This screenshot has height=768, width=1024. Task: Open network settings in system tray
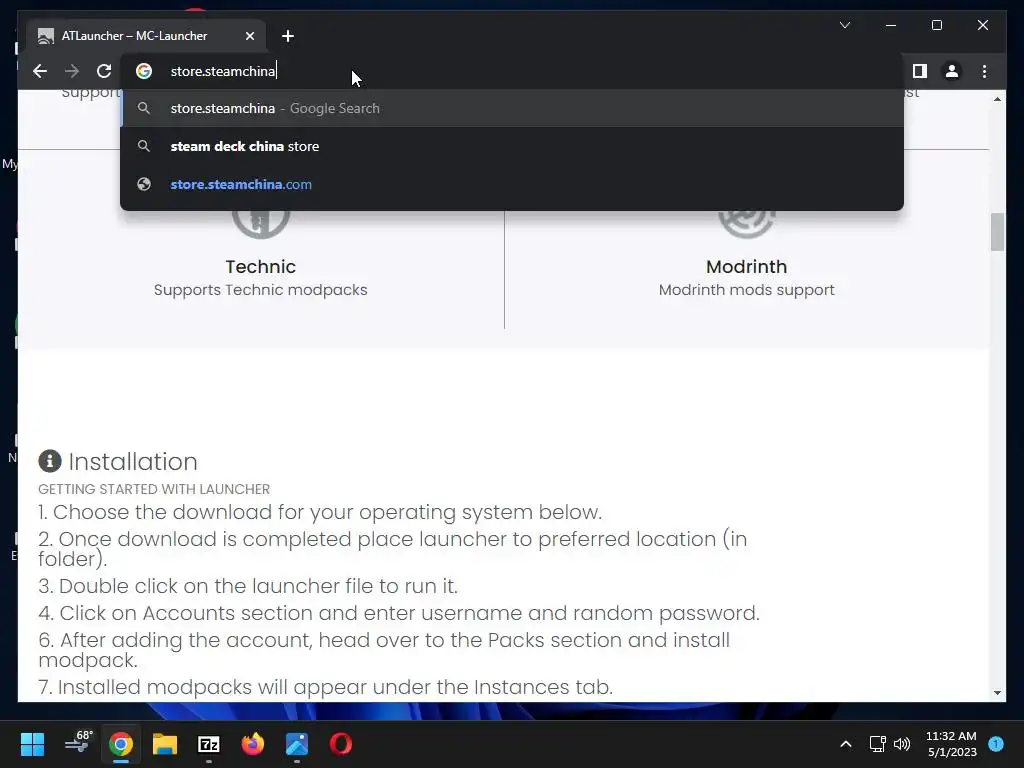(878, 744)
